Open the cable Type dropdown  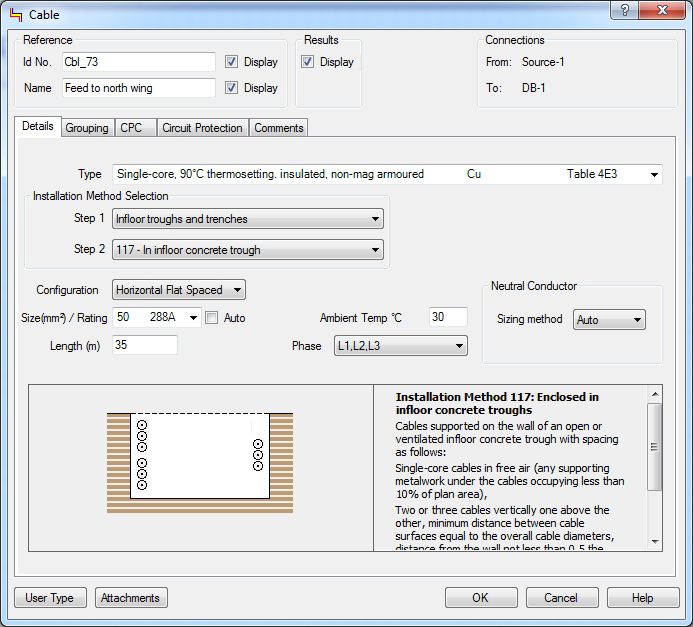pyautogui.click(x=388, y=174)
